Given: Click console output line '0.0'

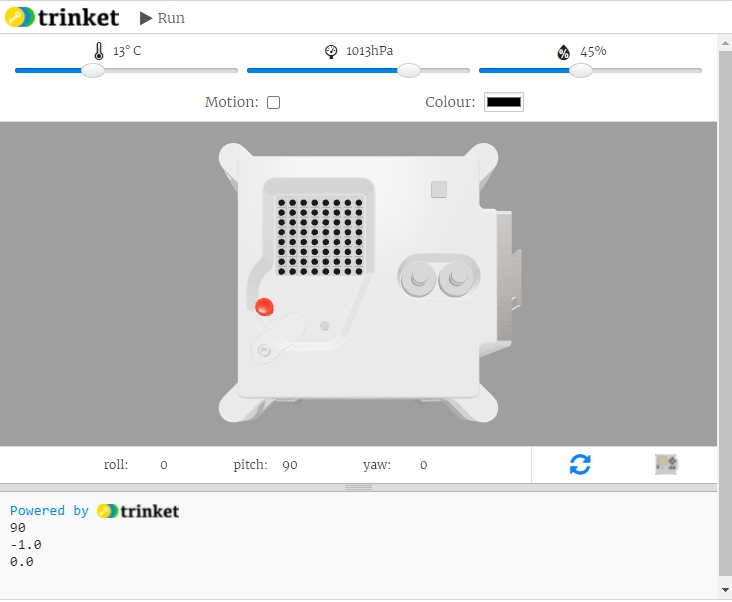Looking at the screenshot, I should tap(21, 562).
